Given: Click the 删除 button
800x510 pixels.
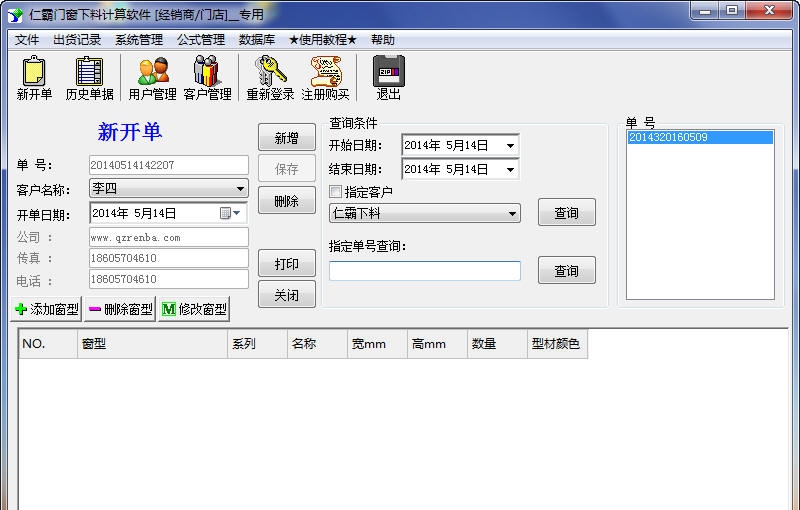Looking at the screenshot, I should click(x=287, y=201).
